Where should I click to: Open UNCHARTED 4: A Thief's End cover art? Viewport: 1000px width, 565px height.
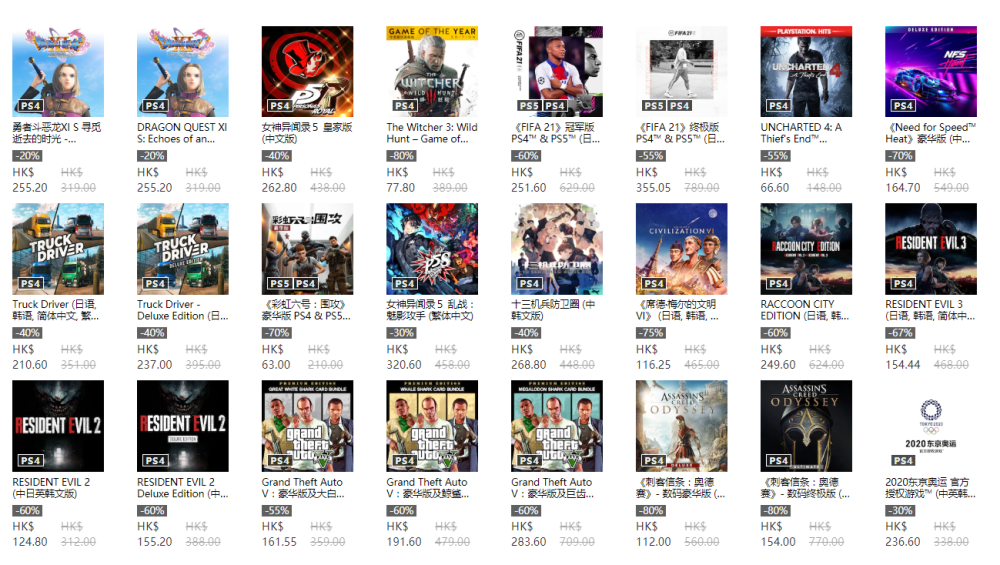806,71
